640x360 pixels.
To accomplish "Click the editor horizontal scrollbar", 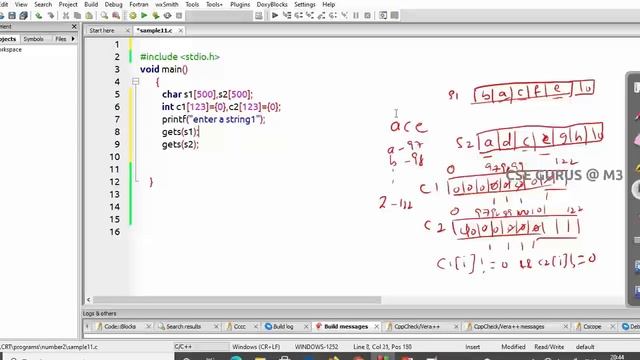I will point(237,300).
